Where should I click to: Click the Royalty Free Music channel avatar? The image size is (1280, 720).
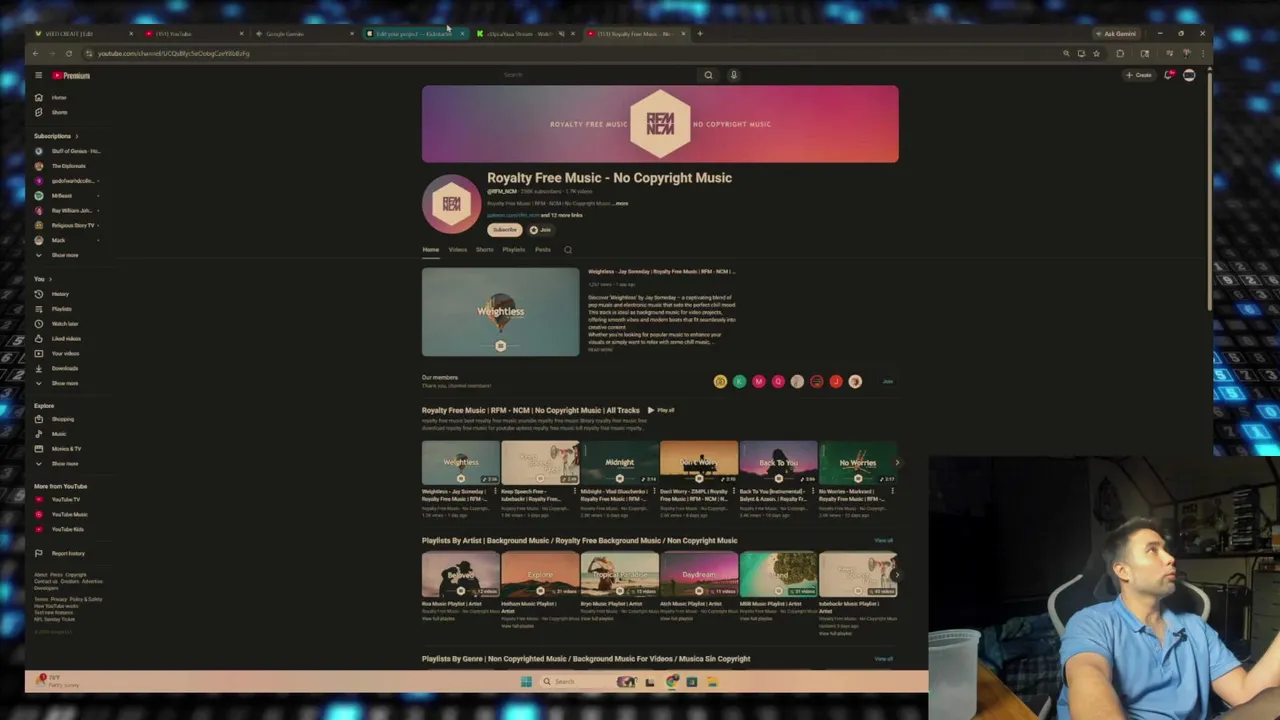pyautogui.click(x=452, y=204)
